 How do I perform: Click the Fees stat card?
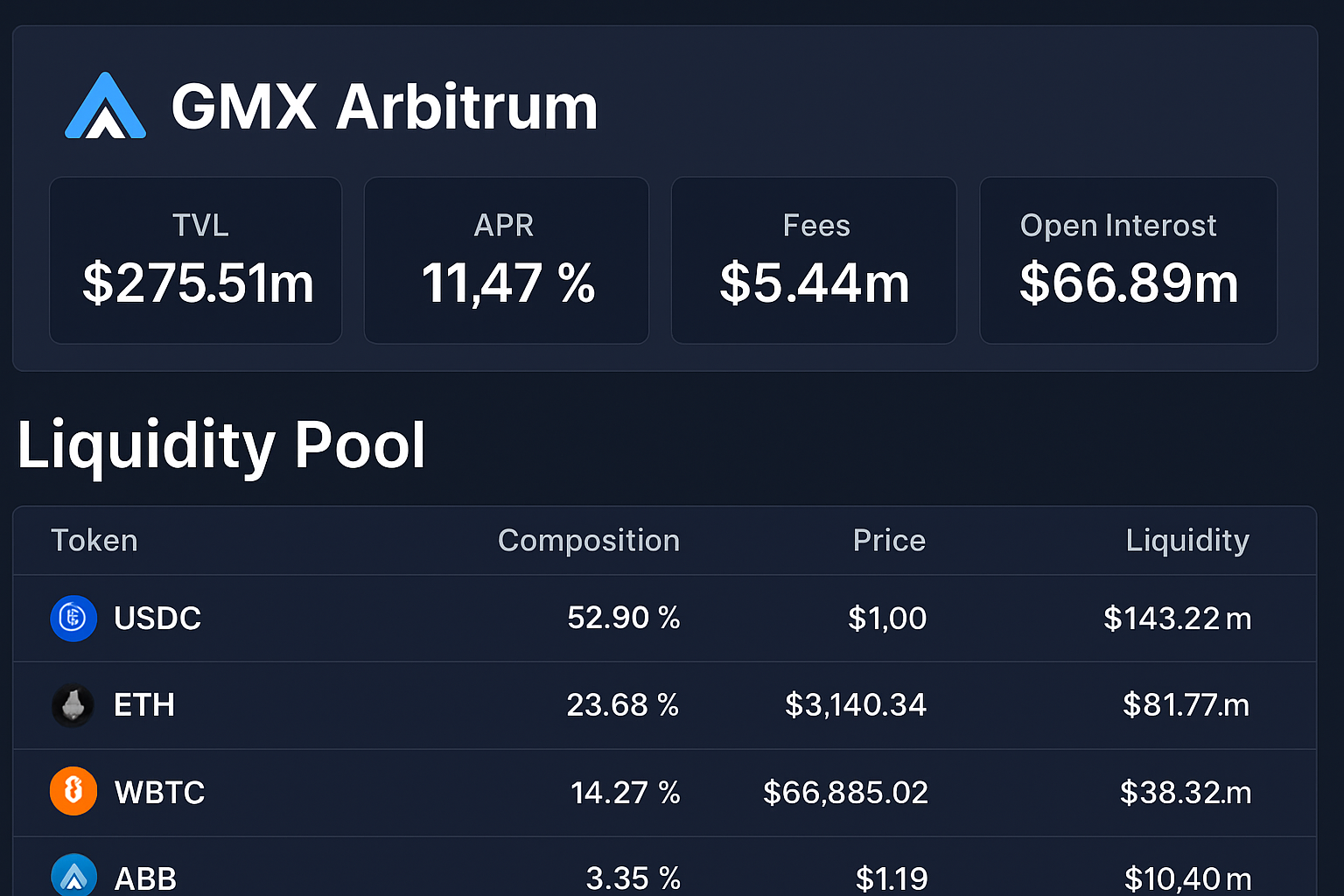814,260
